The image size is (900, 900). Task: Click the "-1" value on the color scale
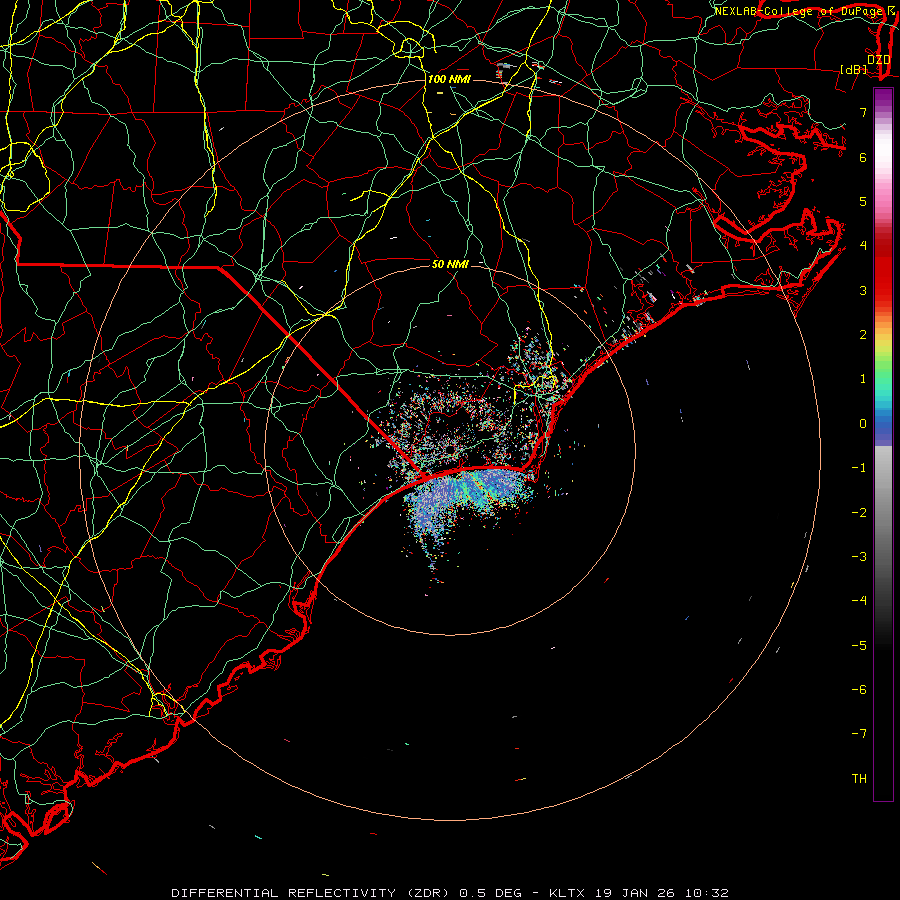click(859, 468)
